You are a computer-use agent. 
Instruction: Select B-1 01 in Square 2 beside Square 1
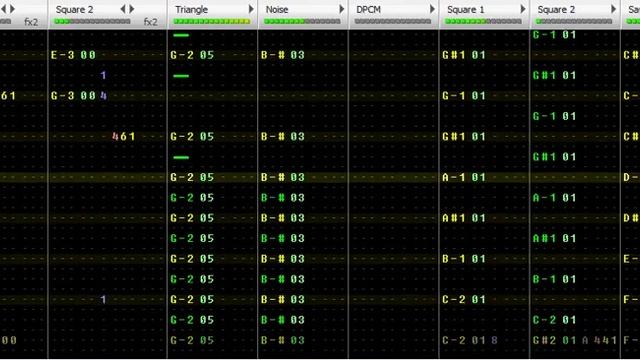coord(555,279)
